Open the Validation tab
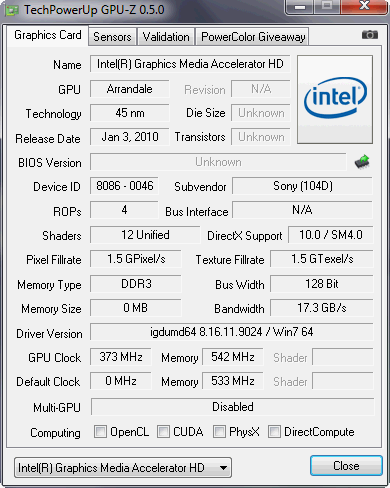 [x=166, y=37]
